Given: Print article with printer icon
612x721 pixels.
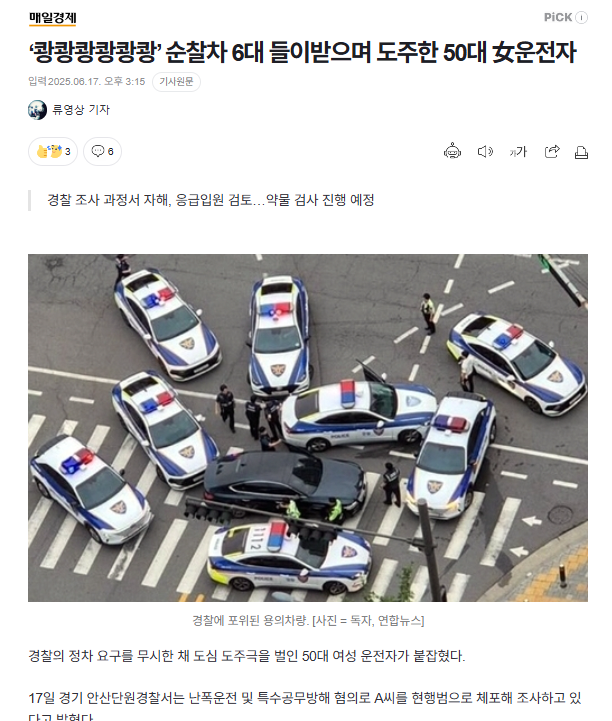Looking at the screenshot, I should point(581,152).
